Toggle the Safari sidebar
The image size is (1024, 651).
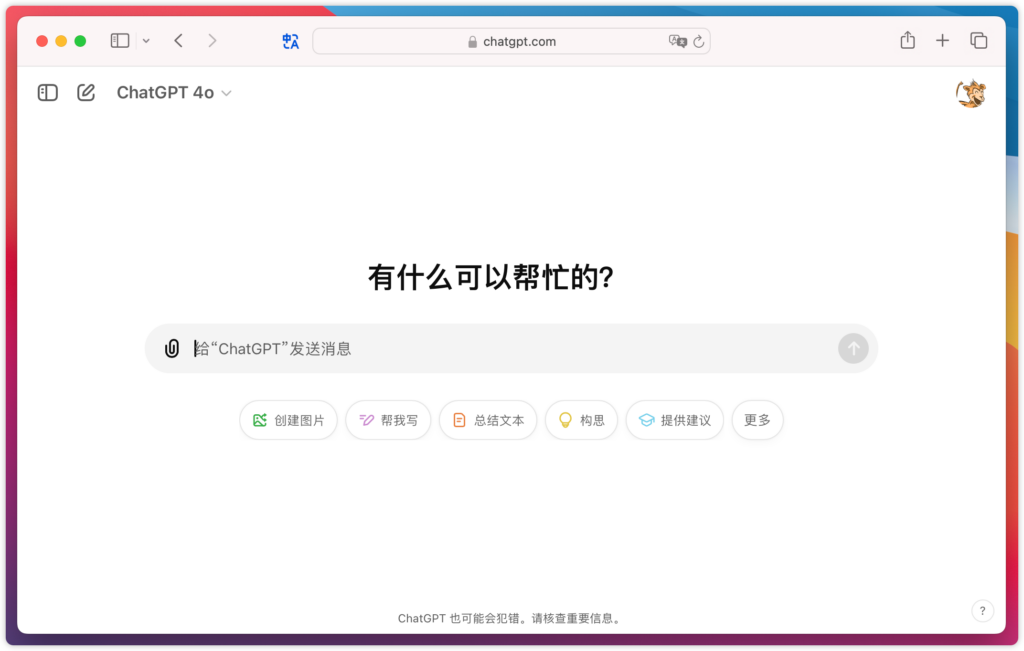[x=120, y=41]
